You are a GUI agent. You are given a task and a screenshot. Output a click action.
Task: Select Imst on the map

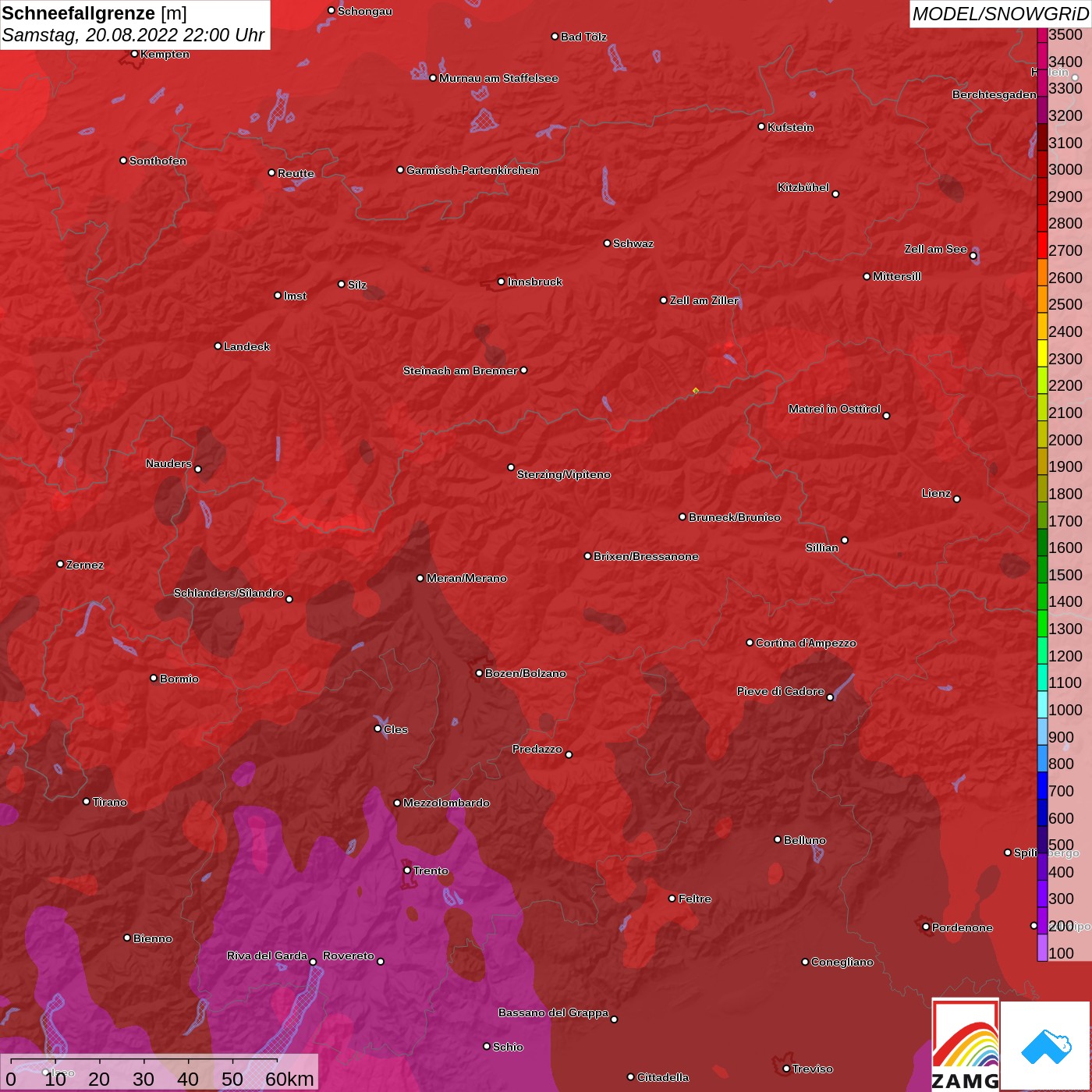click(x=295, y=296)
